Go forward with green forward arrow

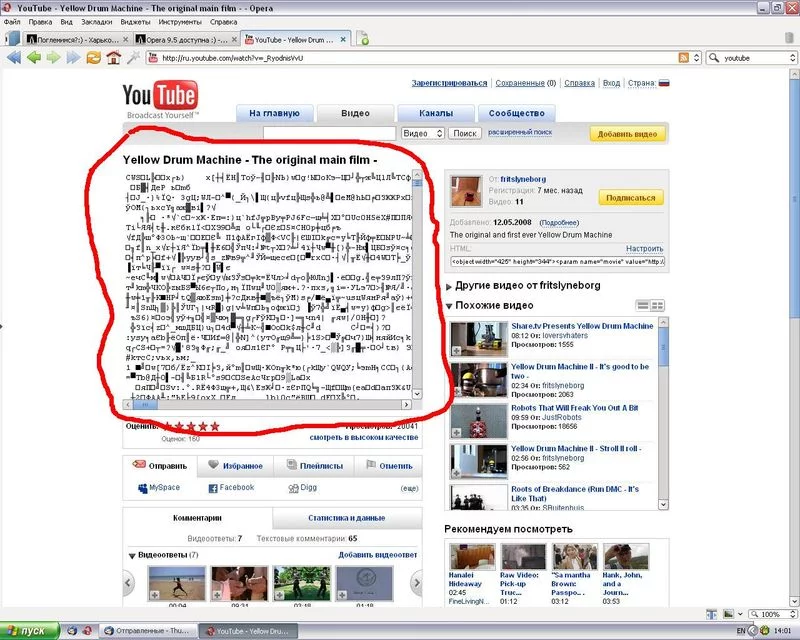[54, 58]
